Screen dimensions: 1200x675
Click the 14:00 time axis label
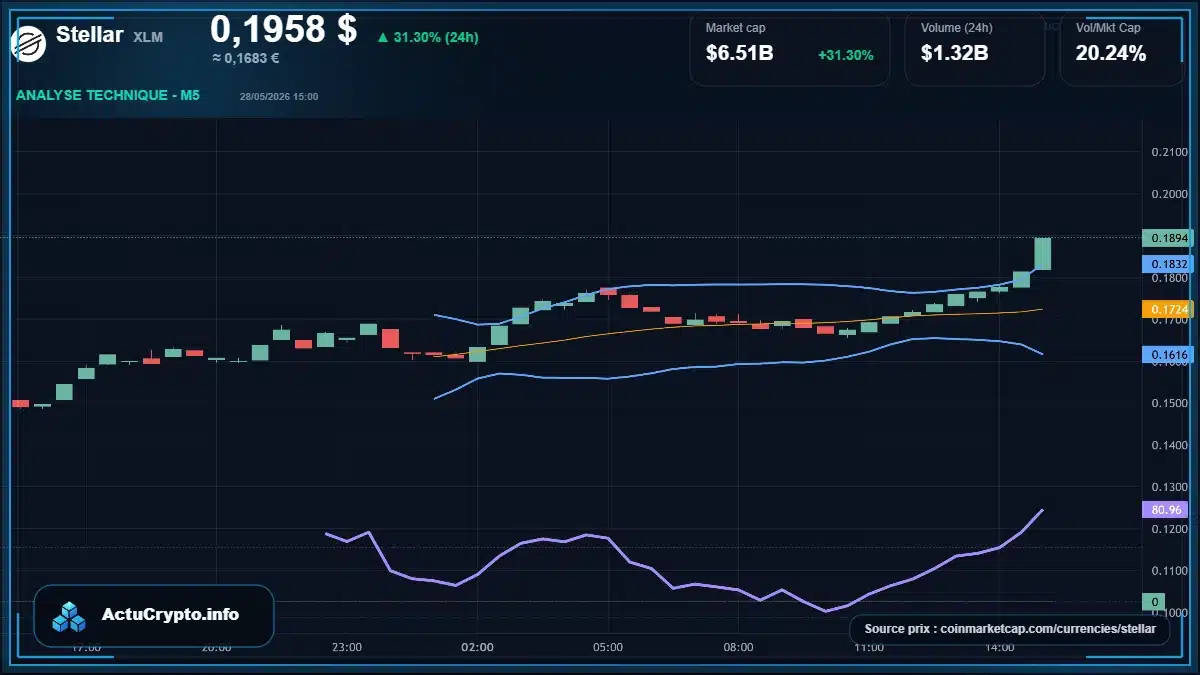(x=999, y=647)
